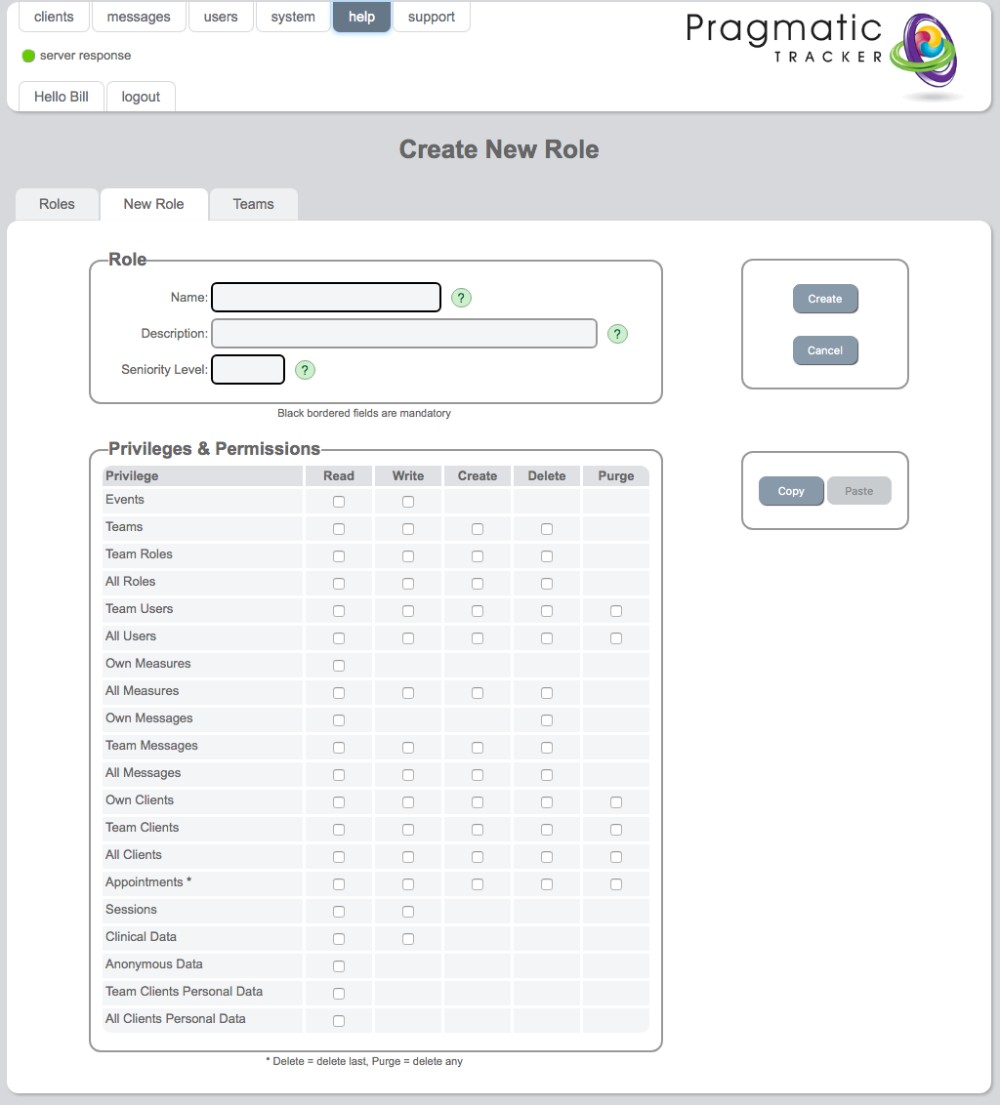Click logout to sign out
This screenshot has height=1105, width=1000.
[140, 96]
